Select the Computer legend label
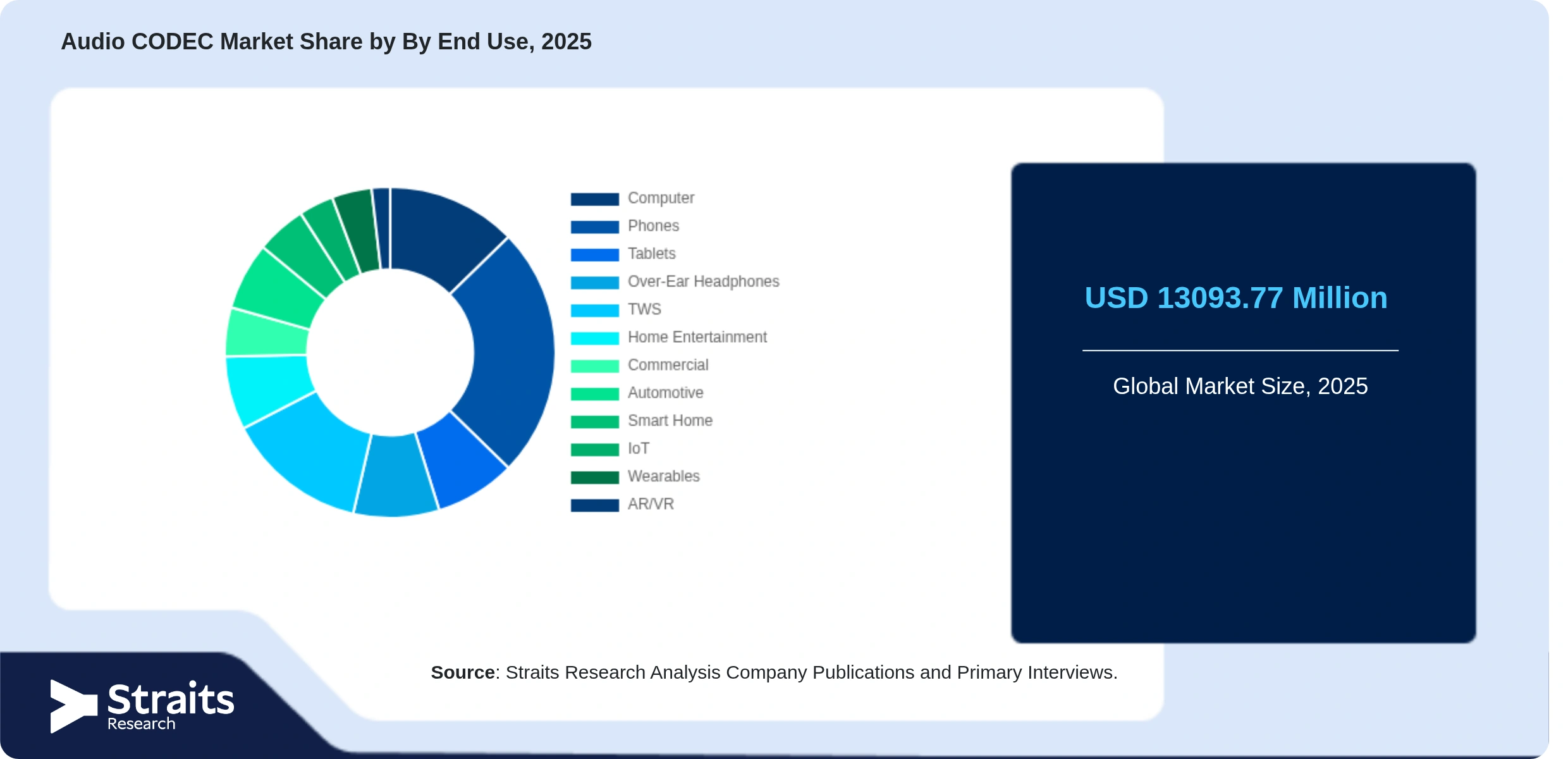 tap(661, 198)
